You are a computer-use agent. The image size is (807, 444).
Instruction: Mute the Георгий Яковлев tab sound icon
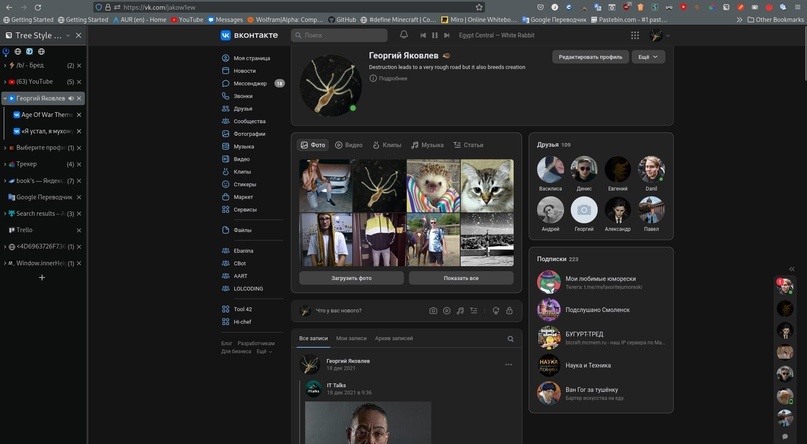click(x=71, y=98)
